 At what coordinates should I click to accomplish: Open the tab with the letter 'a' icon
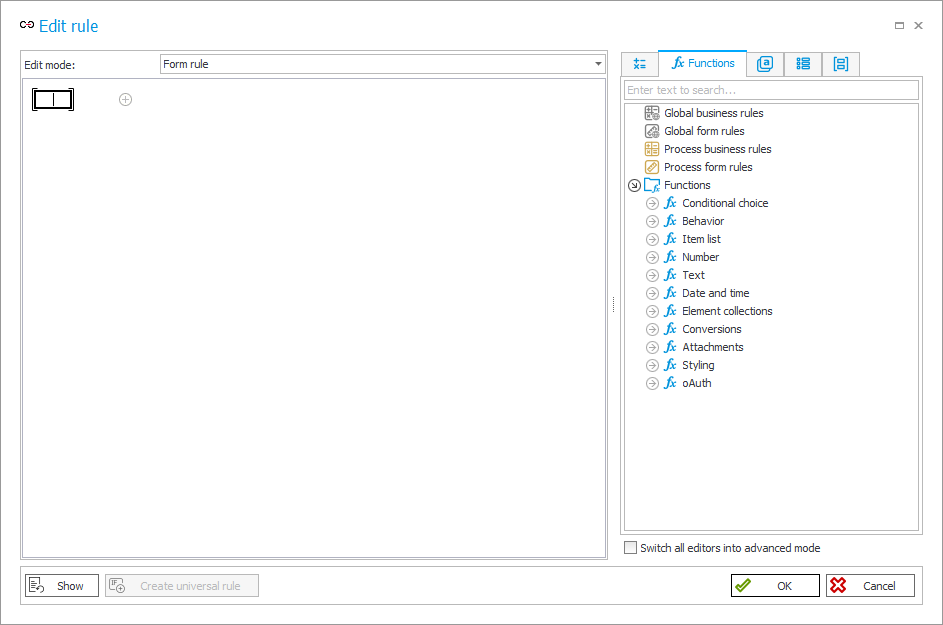pyautogui.click(x=765, y=64)
